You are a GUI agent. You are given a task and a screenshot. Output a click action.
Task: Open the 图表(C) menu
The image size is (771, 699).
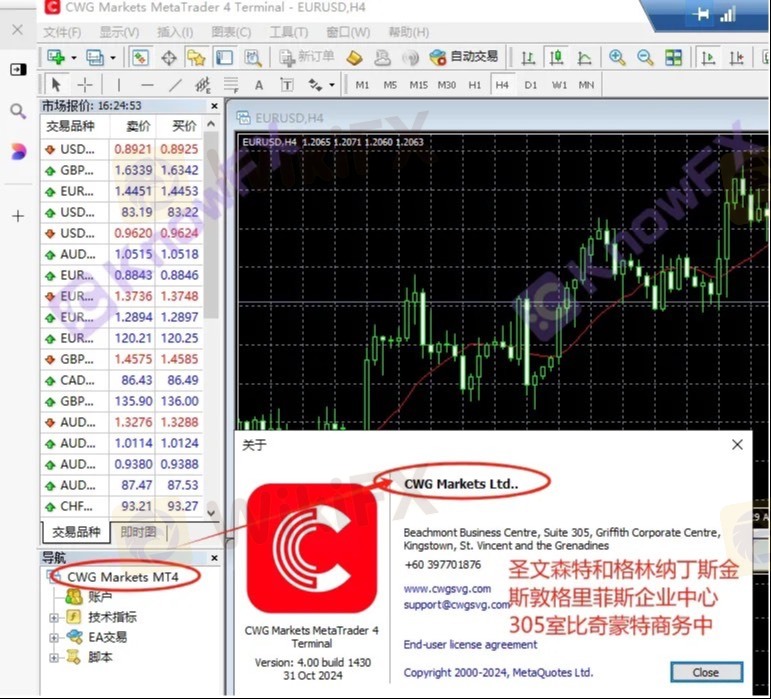[x=231, y=32]
